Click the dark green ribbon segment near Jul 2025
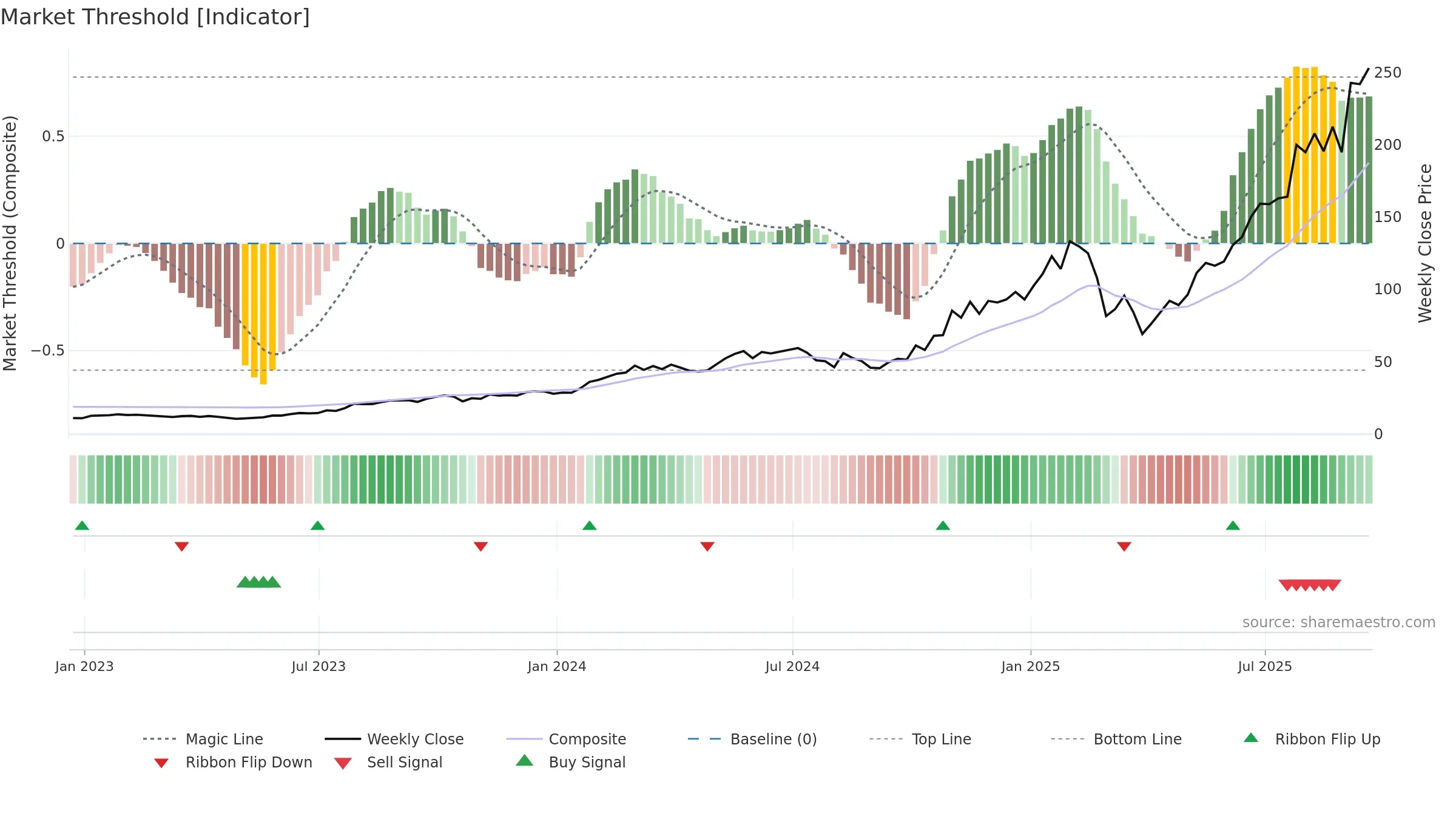The image size is (1456, 819). pyautogui.click(x=1296, y=479)
